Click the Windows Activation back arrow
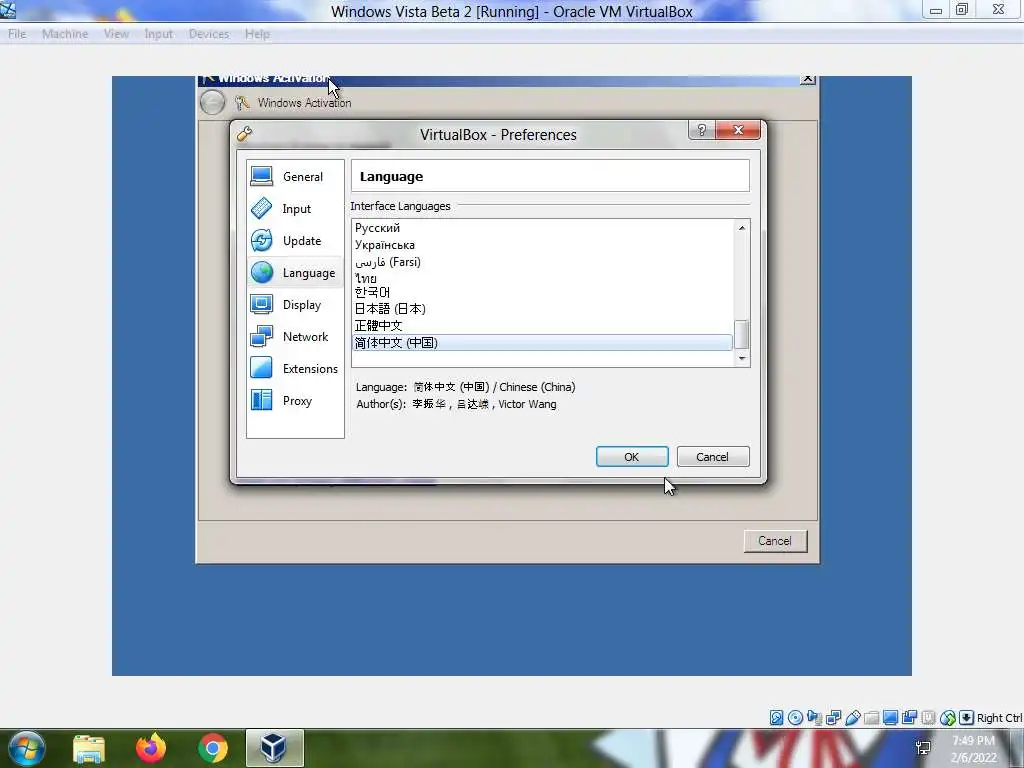 [x=212, y=103]
